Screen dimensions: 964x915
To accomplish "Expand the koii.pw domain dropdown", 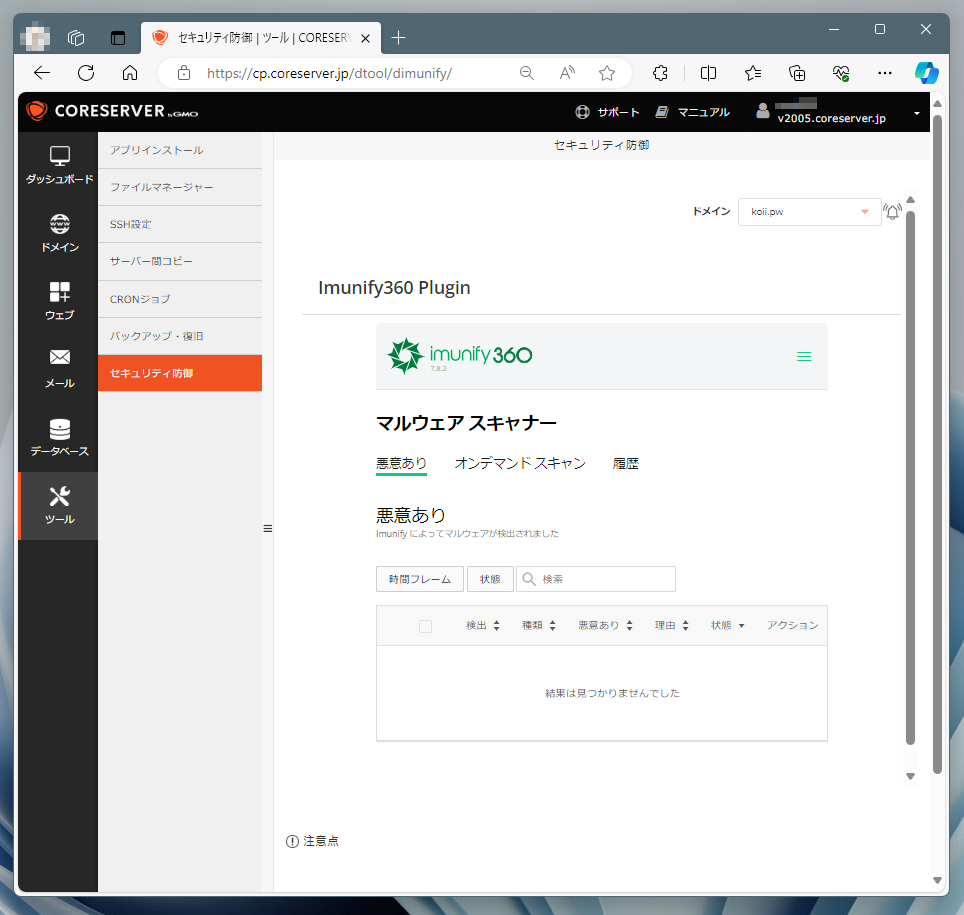I will click(809, 212).
